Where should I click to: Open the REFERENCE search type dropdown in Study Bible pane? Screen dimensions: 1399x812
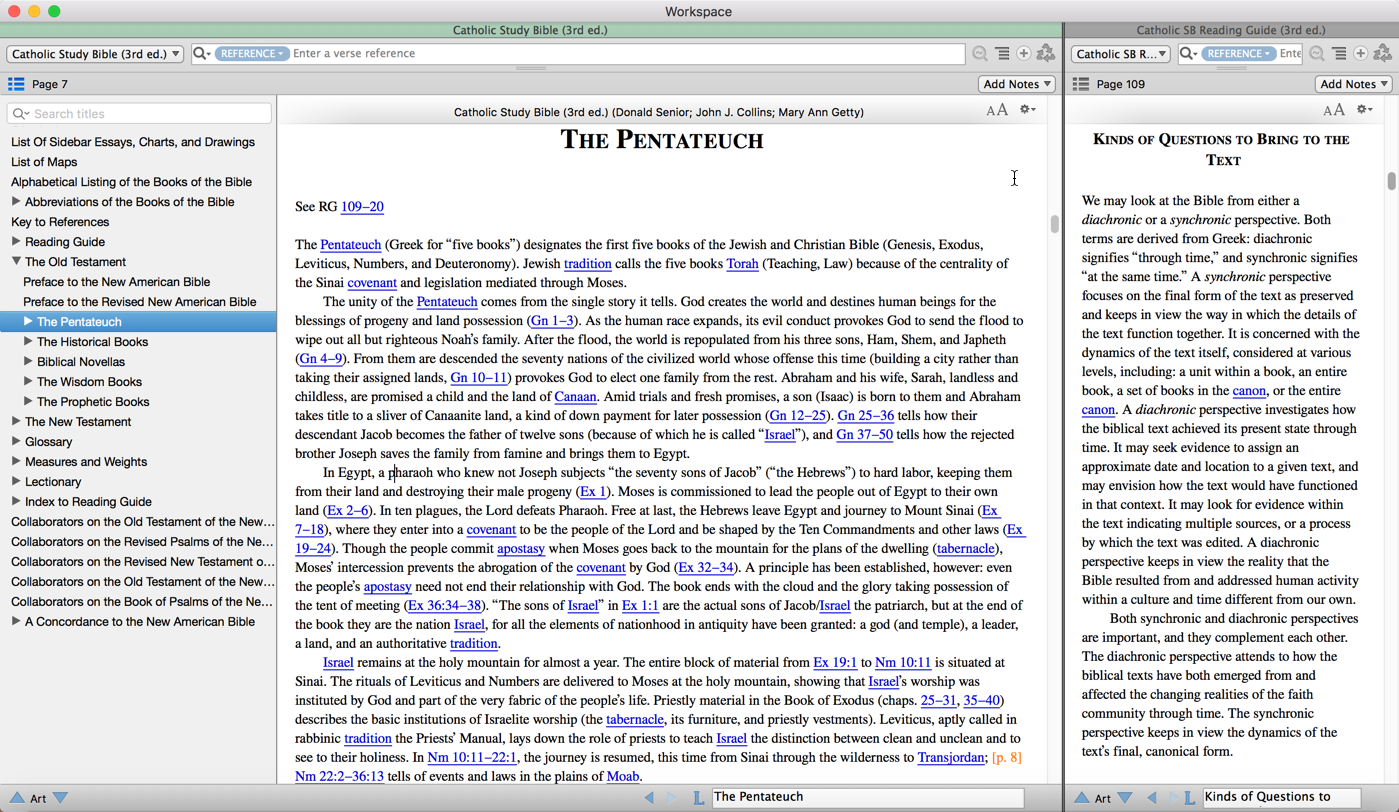coord(251,54)
